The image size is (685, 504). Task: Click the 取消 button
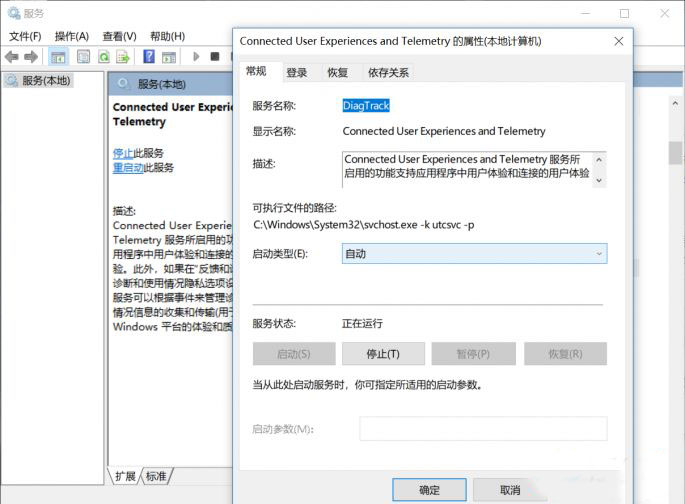click(510, 490)
